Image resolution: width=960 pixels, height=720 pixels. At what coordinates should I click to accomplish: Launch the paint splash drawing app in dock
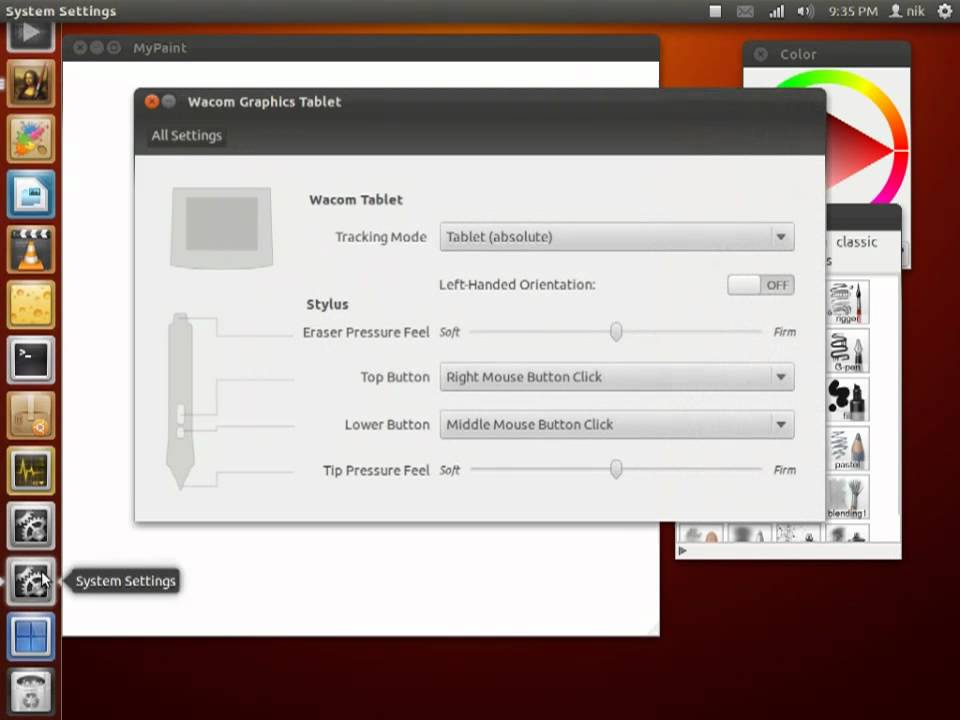31,139
